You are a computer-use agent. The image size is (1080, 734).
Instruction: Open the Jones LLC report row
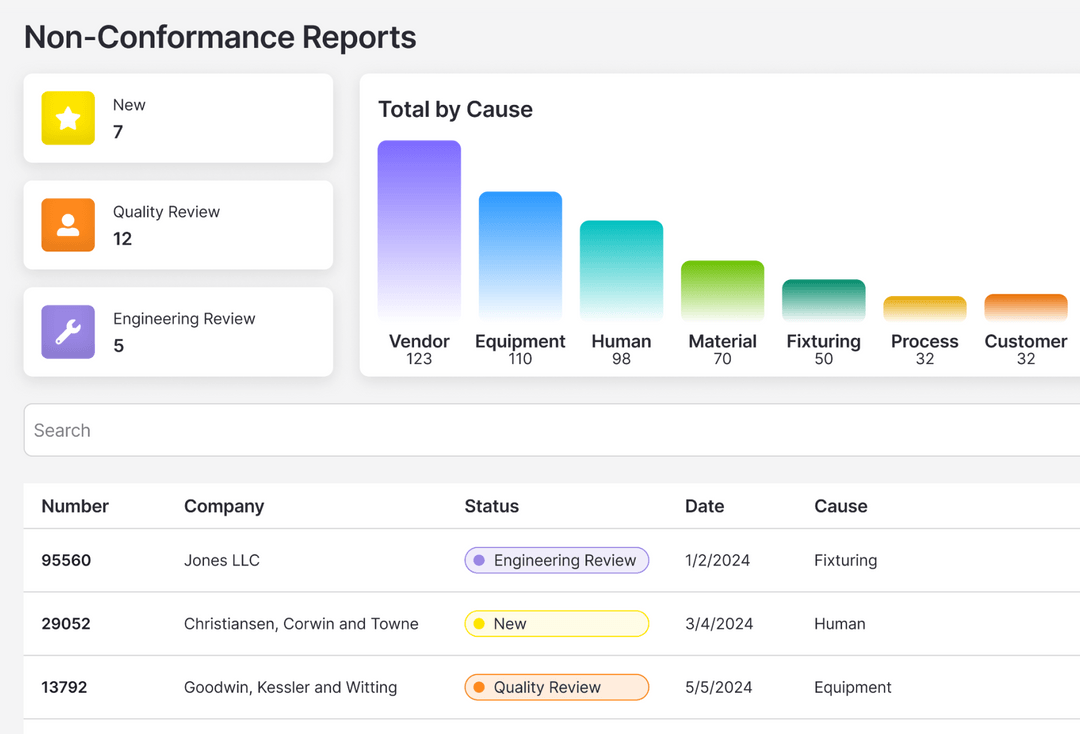click(x=221, y=560)
